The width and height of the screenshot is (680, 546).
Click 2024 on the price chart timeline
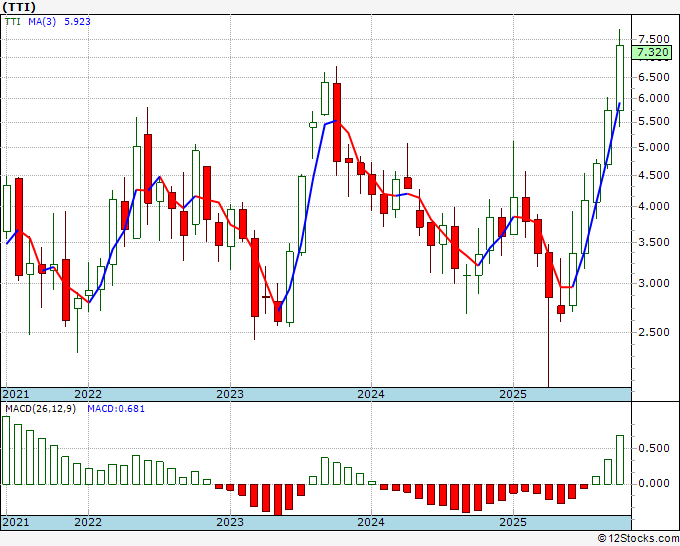pos(371,394)
